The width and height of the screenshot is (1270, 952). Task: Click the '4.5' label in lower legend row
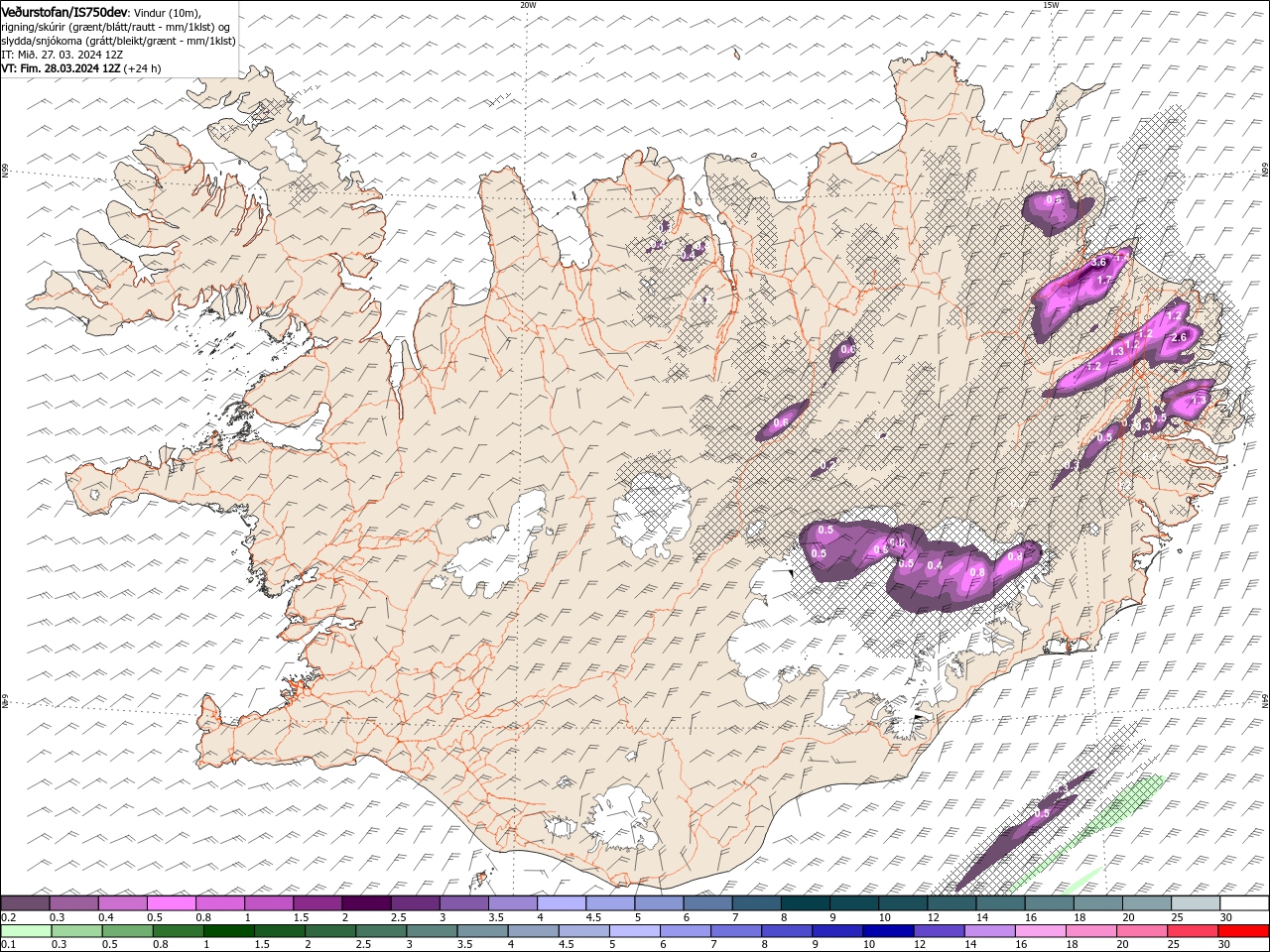tap(567, 945)
